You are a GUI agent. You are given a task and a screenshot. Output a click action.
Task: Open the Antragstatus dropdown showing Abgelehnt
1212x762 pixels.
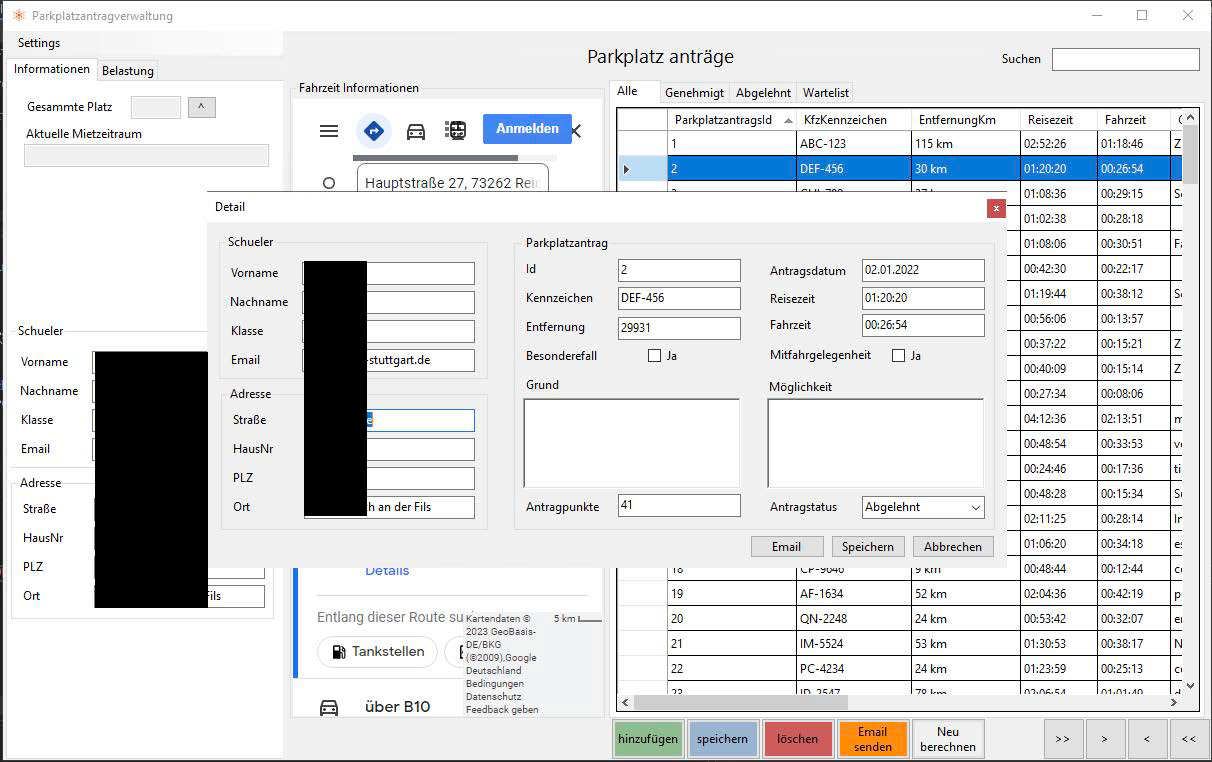(921, 507)
